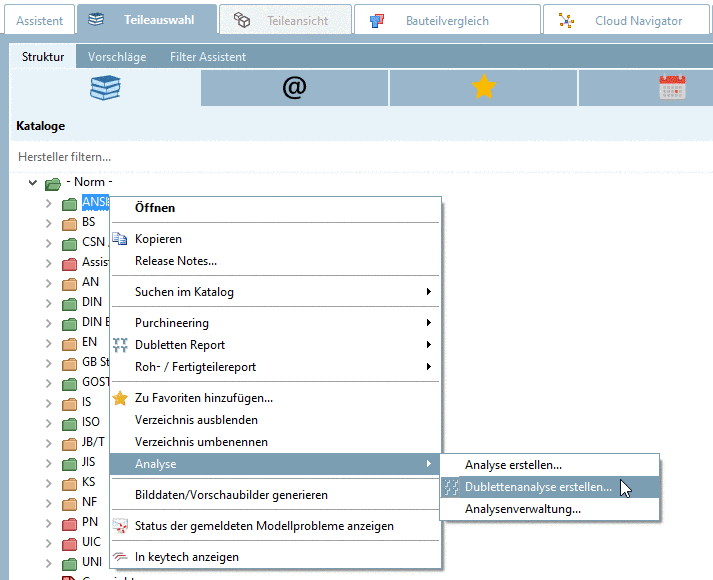Click the keytech icon in context menu
The height and width of the screenshot is (580, 713).
(x=120, y=557)
